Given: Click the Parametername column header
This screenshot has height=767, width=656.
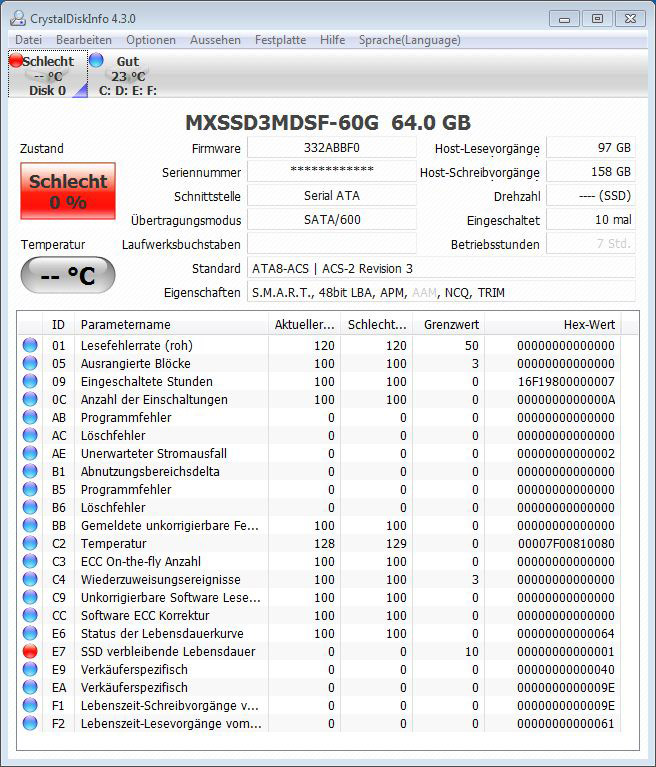Looking at the screenshot, I should (171, 324).
